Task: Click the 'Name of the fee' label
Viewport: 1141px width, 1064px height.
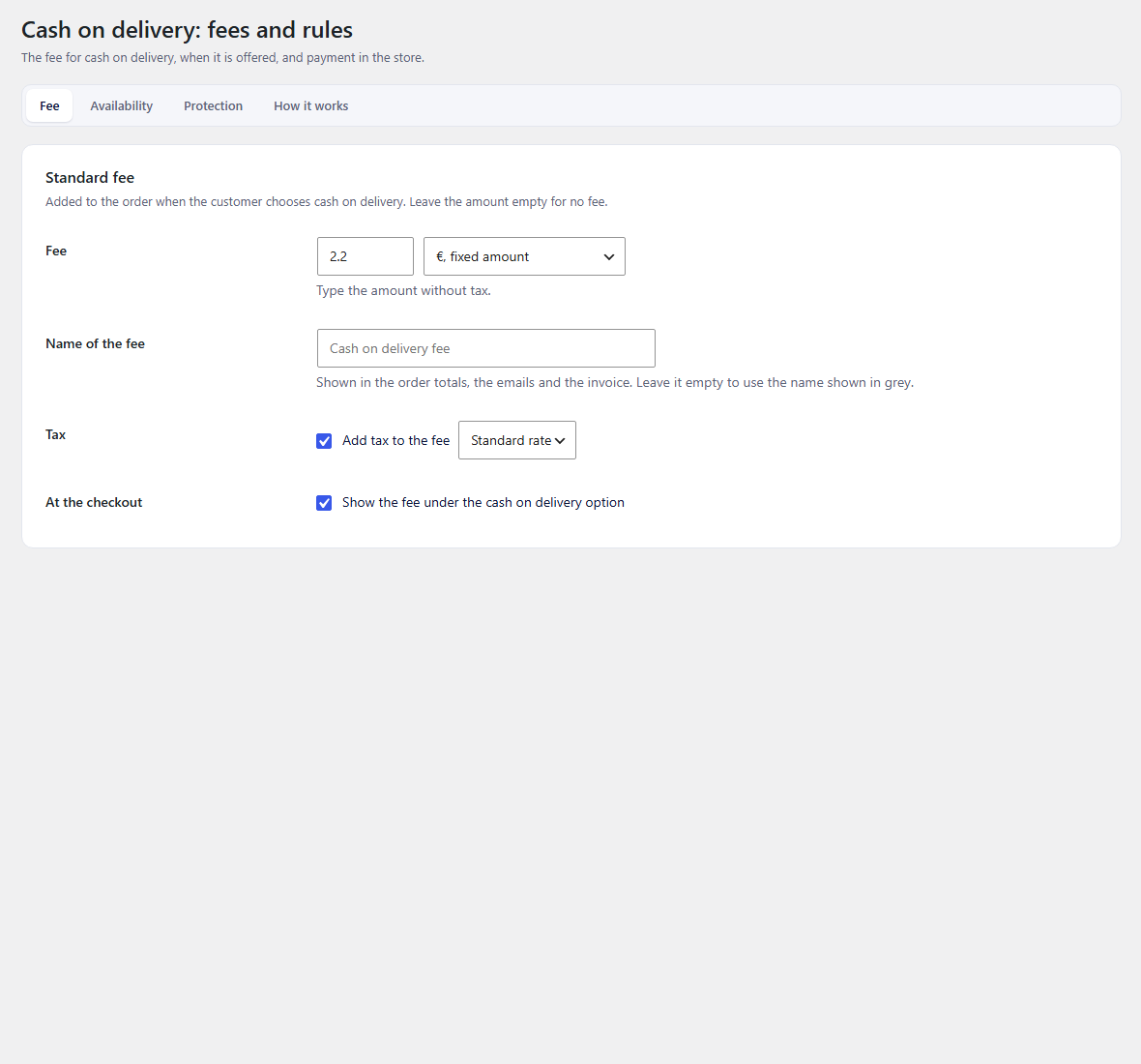Action: click(96, 343)
